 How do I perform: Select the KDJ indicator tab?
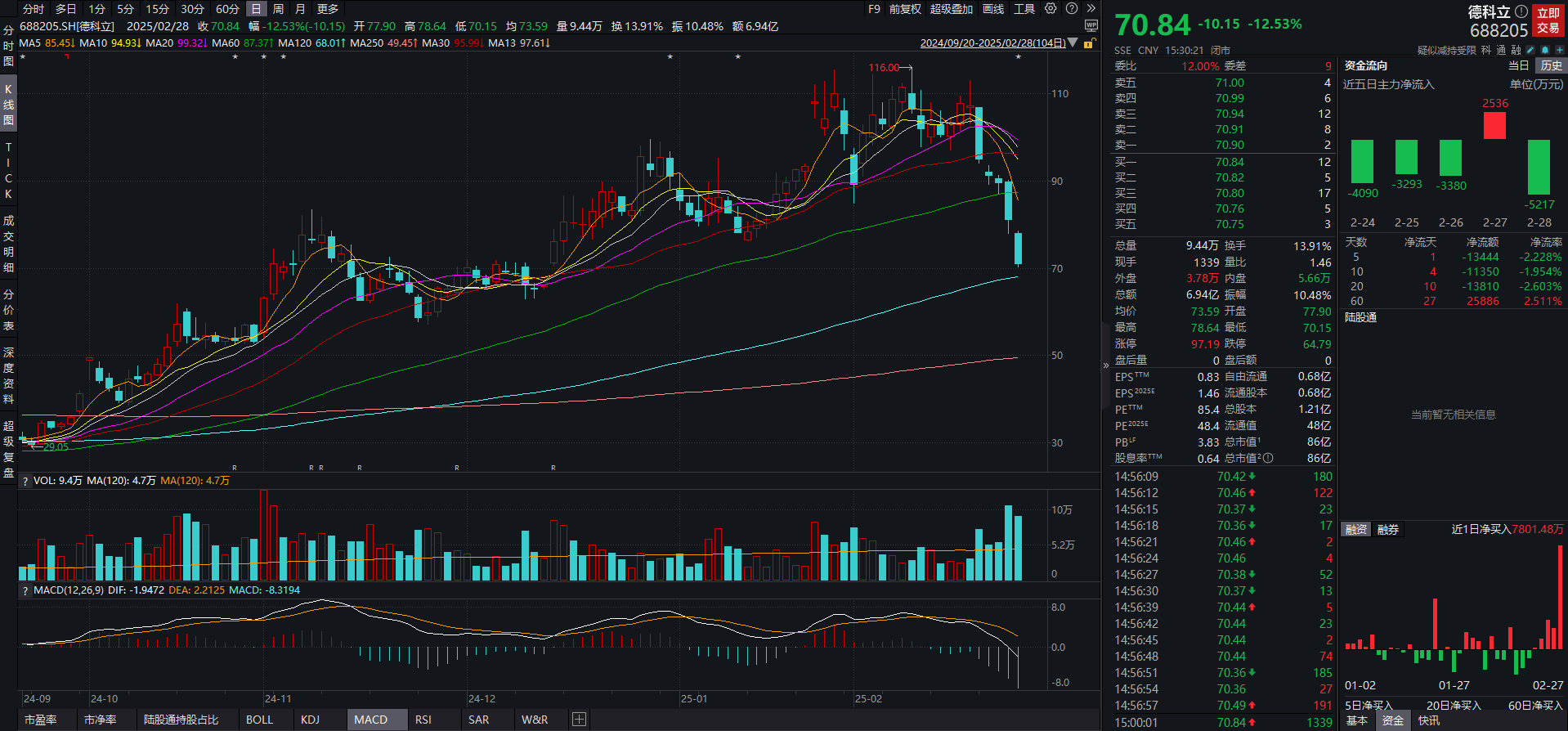click(x=310, y=720)
